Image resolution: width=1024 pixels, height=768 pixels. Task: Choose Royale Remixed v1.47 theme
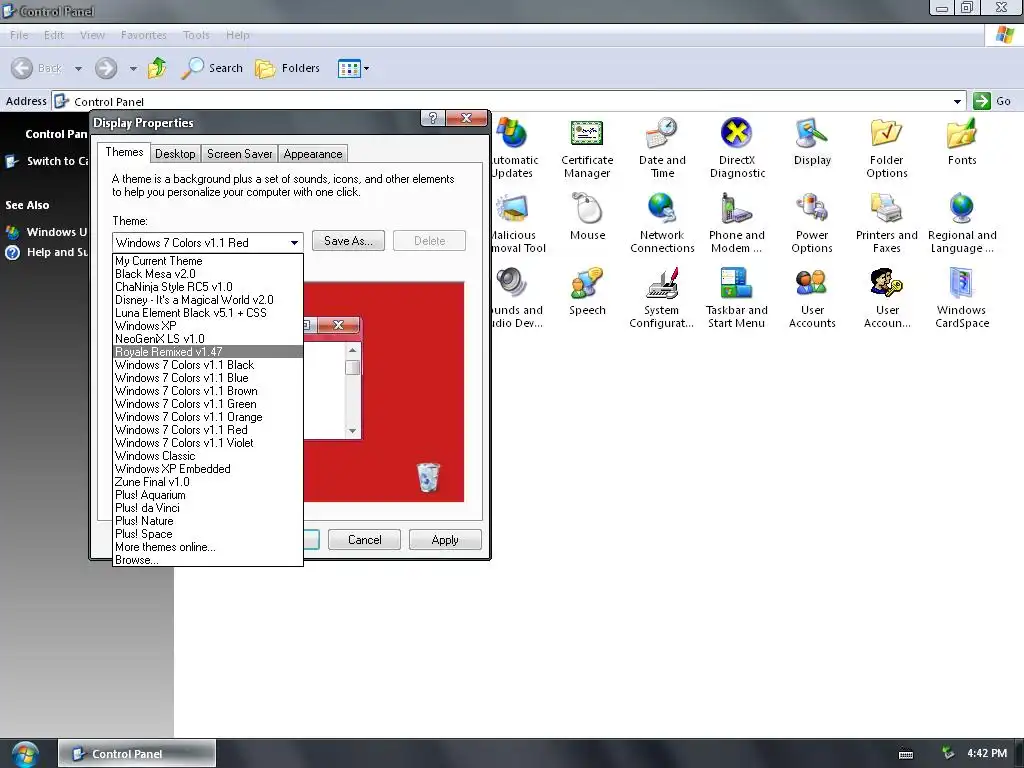pos(208,351)
